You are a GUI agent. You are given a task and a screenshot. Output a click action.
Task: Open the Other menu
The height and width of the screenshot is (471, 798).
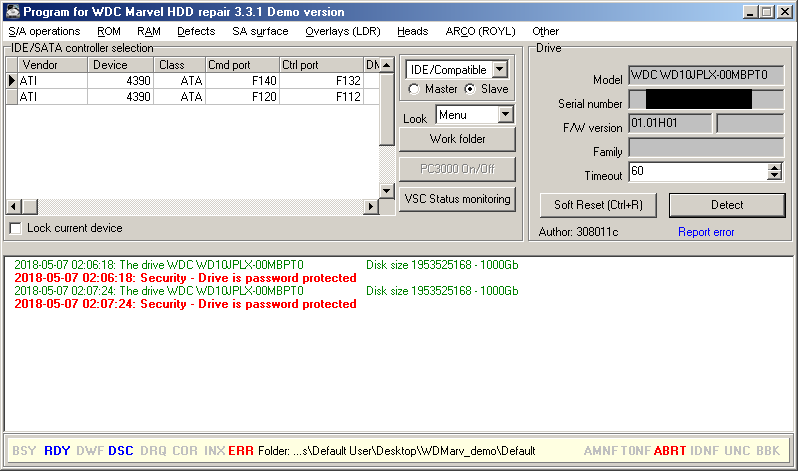tap(546, 32)
